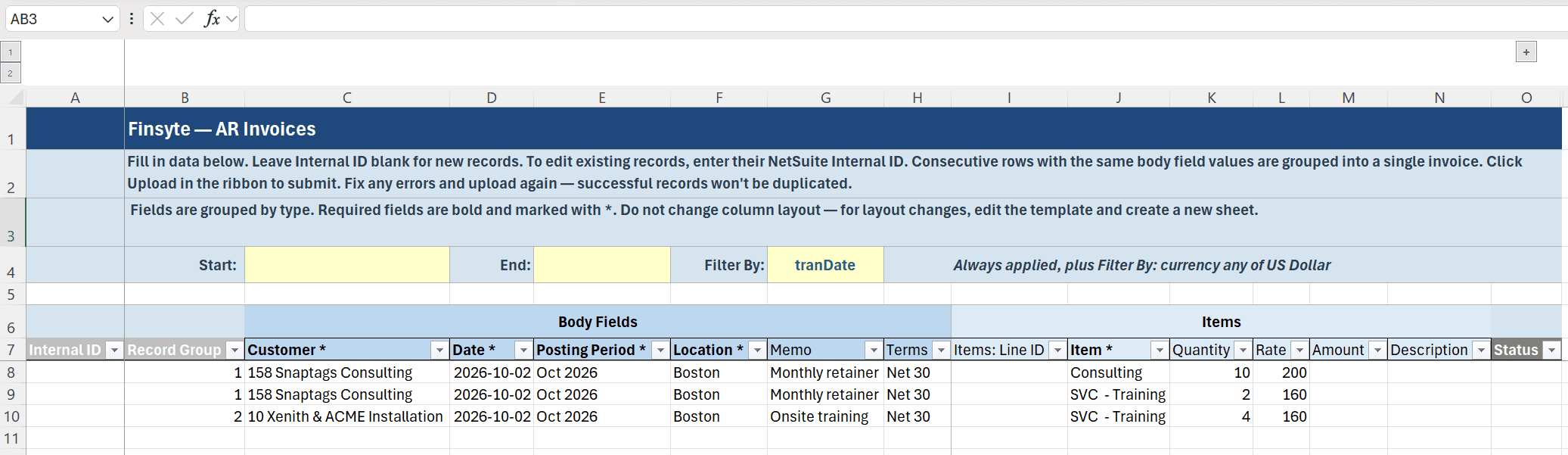The height and width of the screenshot is (455, 1568).
Task: Click the three-dot handle beside Name Box
Action: click(x=132, y=19)
